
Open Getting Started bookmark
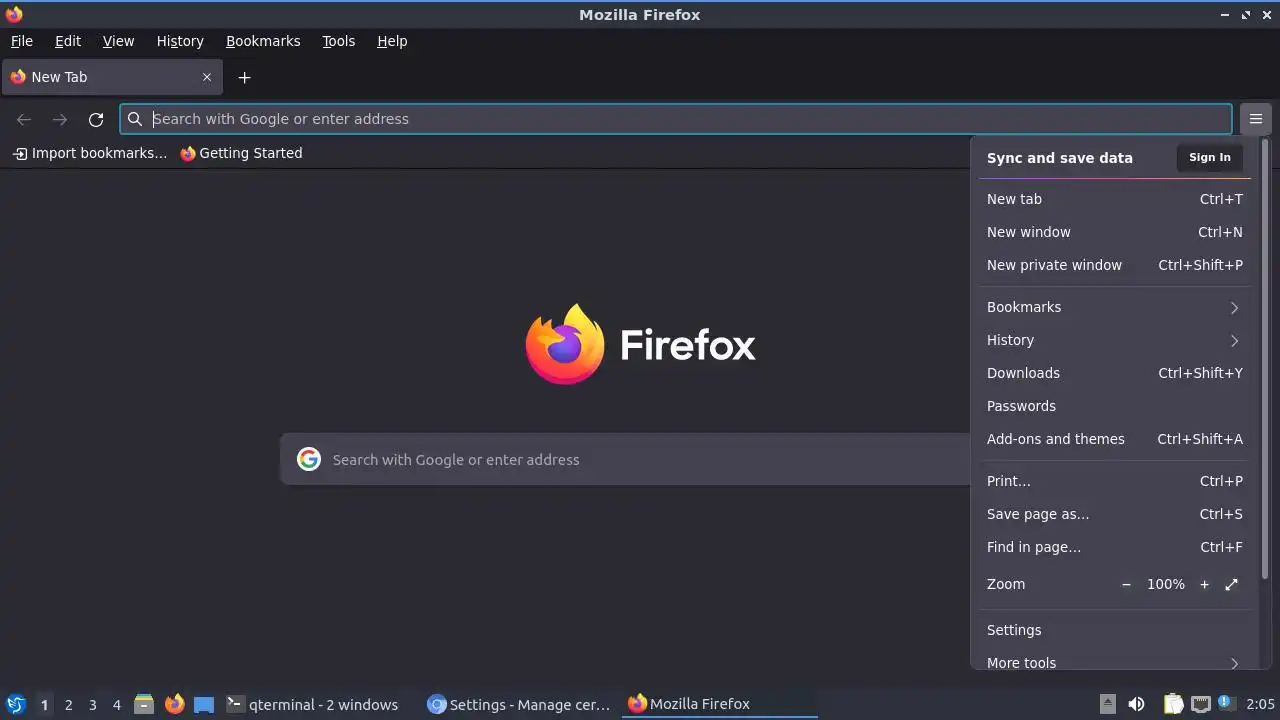tap(241, 153)
